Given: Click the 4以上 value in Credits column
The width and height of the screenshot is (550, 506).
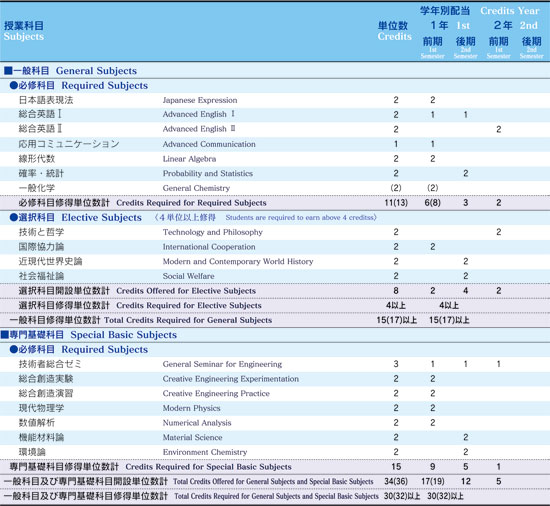Looking at the screenshot, I should [x=396, y=305].
